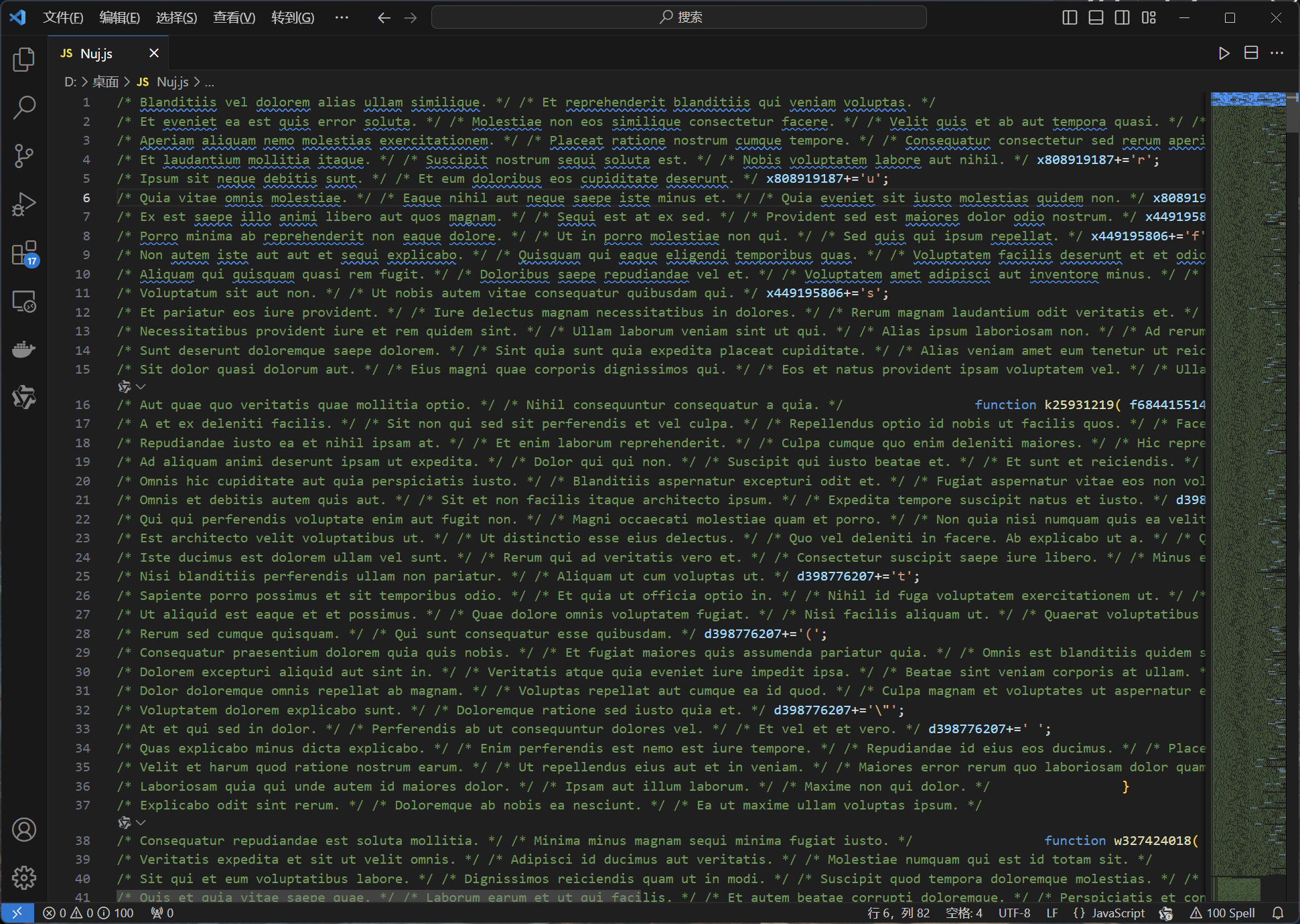Click breadcrumb Nuj.js file
Viewport: 1300px width, 924px height.
[163, 82]
